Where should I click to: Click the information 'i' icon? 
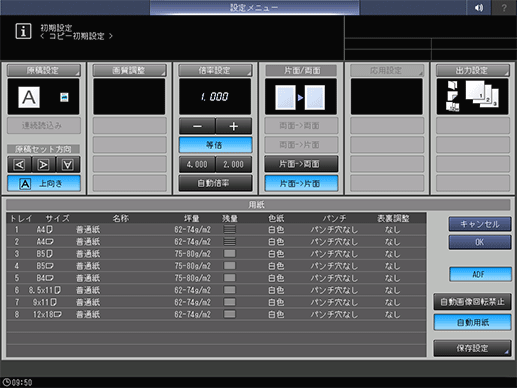pos(23,31)
